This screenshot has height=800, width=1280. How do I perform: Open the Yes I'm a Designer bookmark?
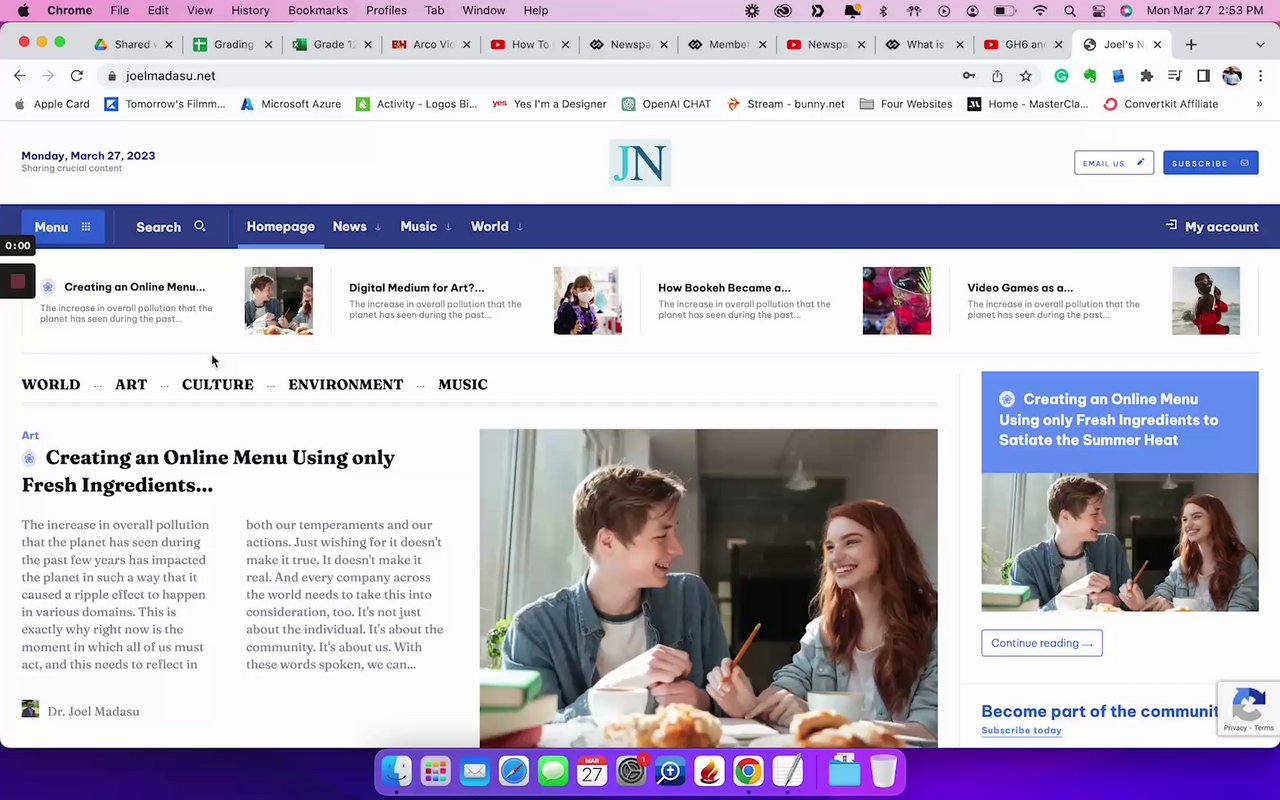tap(550, 104)
